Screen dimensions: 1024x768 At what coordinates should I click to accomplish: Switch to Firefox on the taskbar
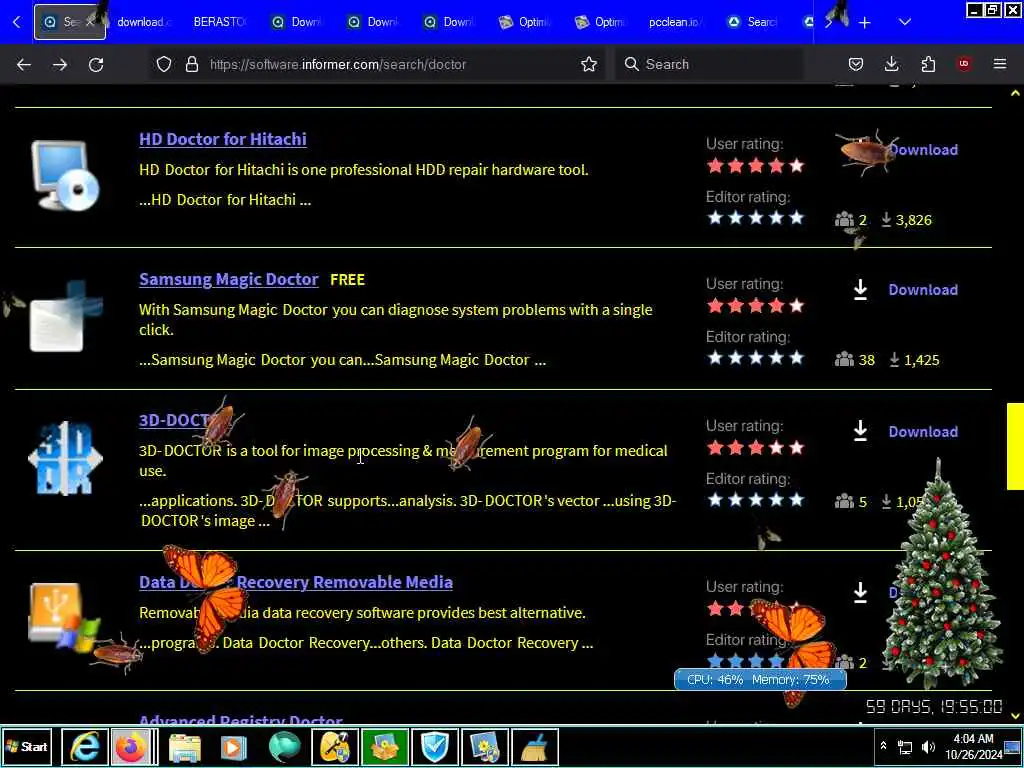pos(133,747)
